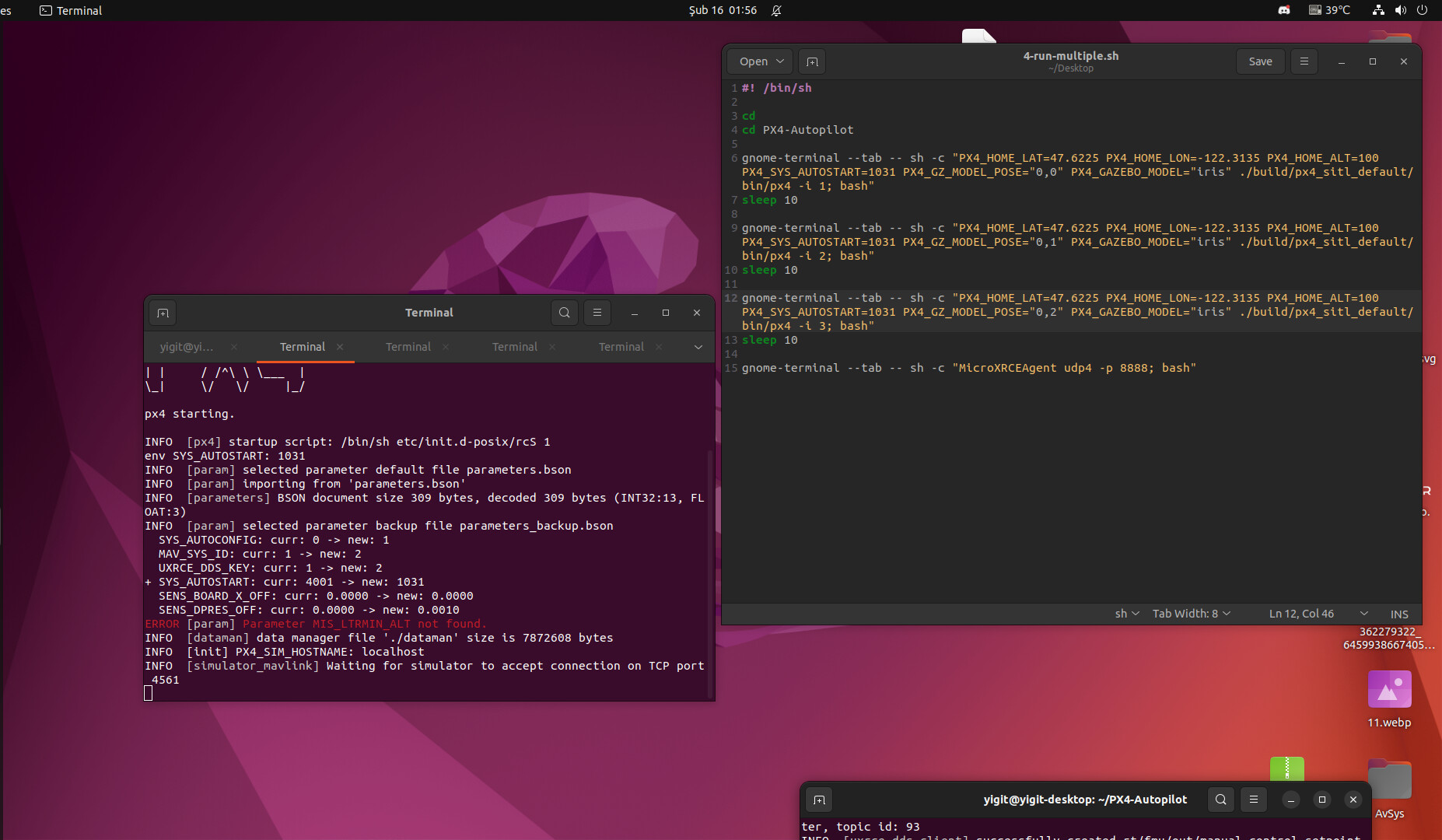Click the search icon in Terminal header

pos(565,313)
